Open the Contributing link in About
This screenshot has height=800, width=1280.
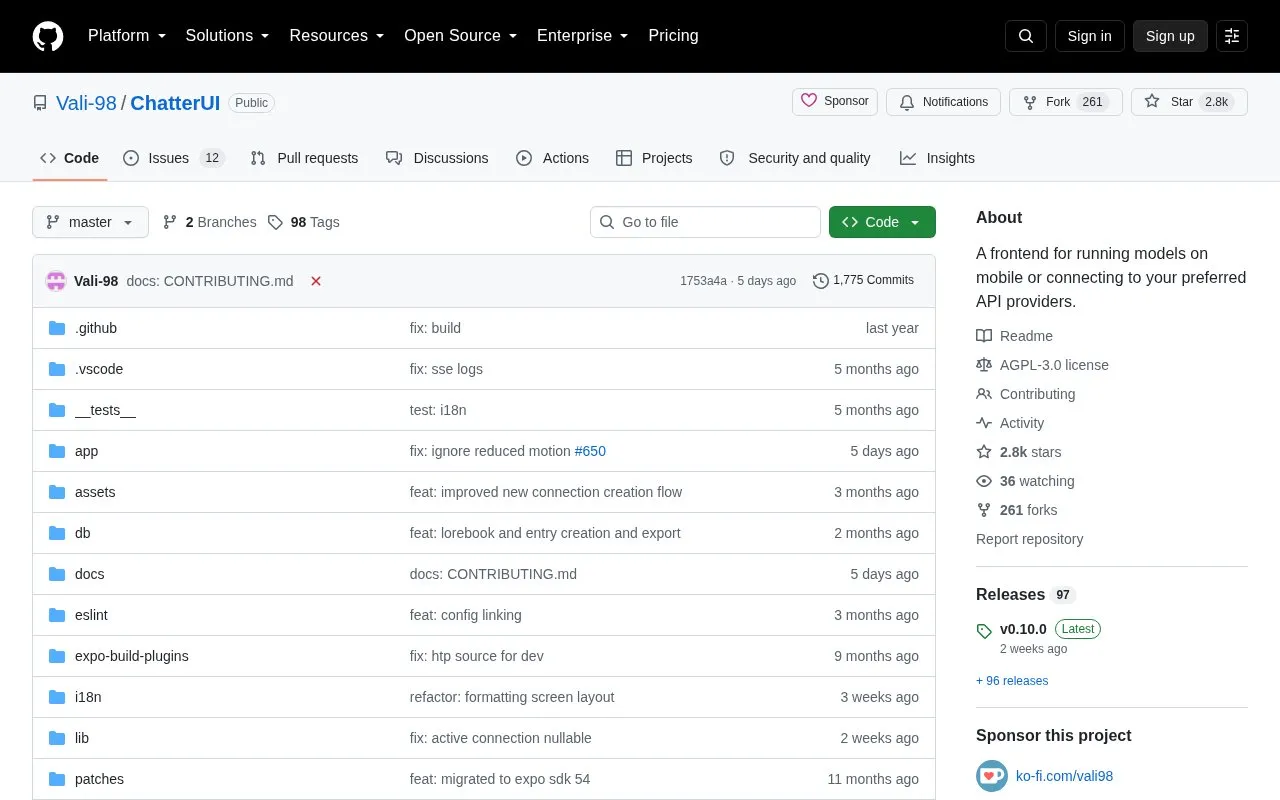1025,394
